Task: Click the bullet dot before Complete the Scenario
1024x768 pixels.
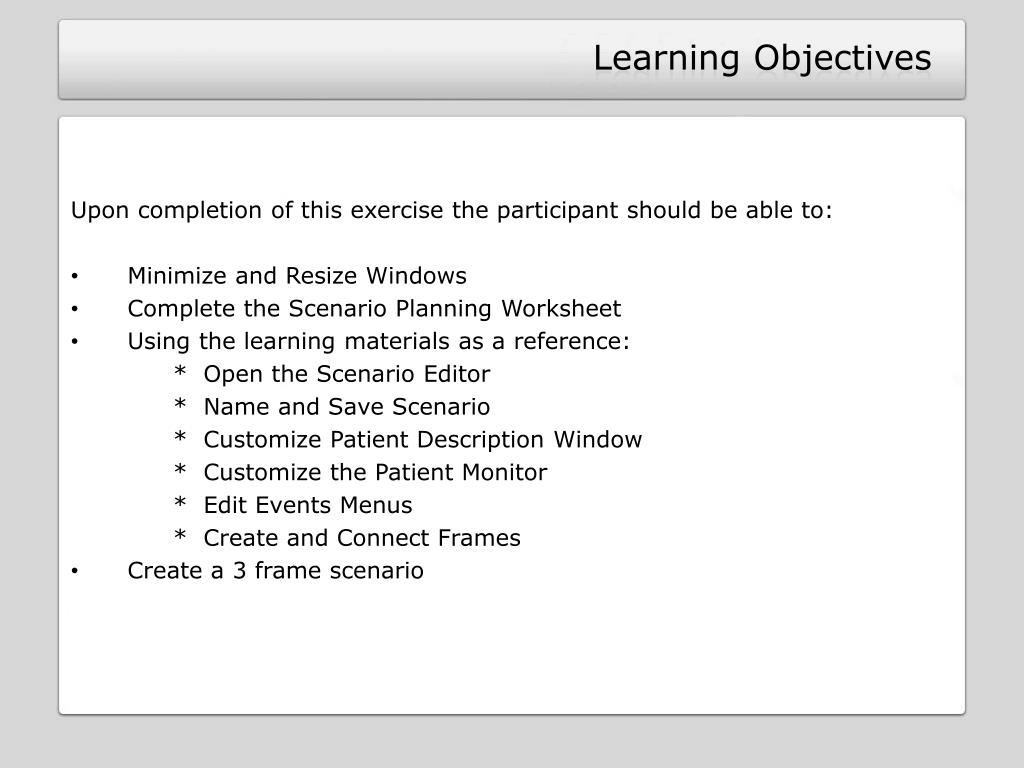Action: (75, 309)
